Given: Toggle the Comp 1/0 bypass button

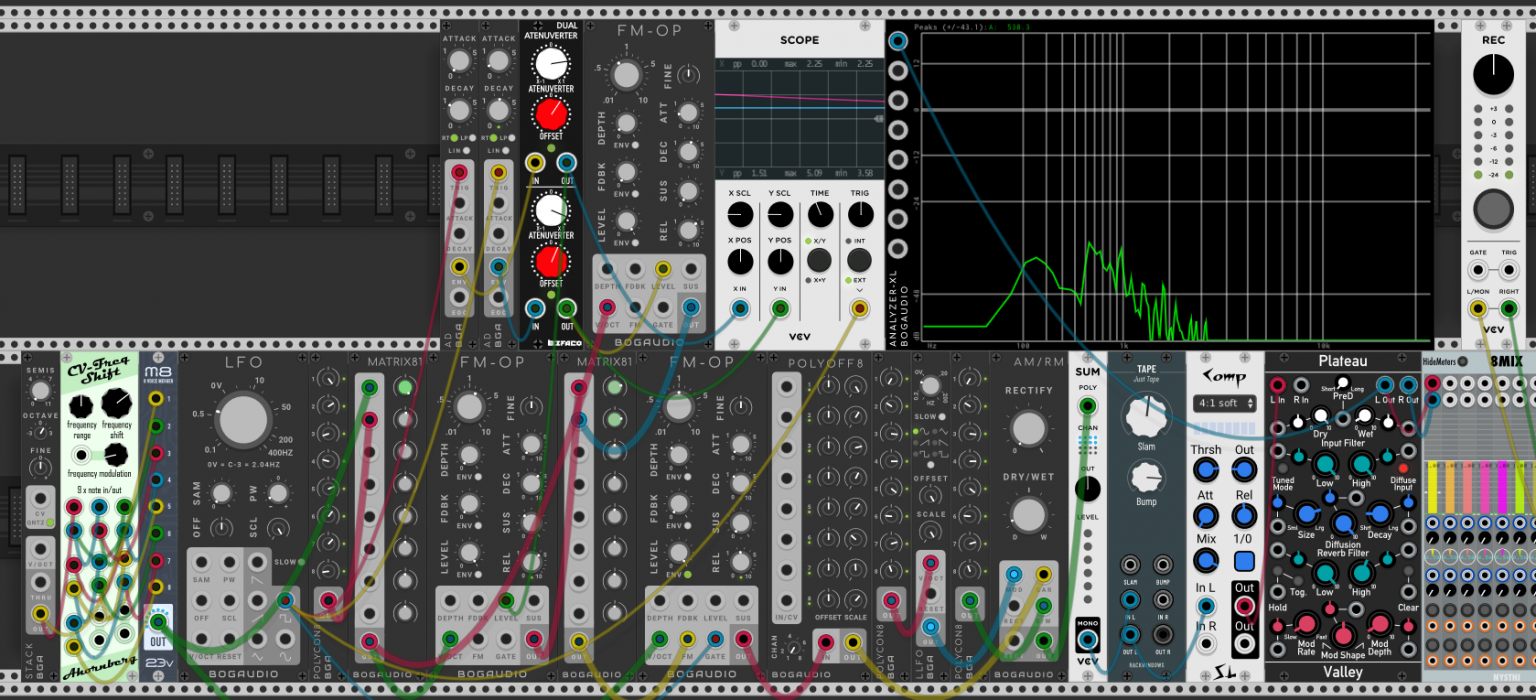Looking at the screenshot, I should pos(1244,561).
